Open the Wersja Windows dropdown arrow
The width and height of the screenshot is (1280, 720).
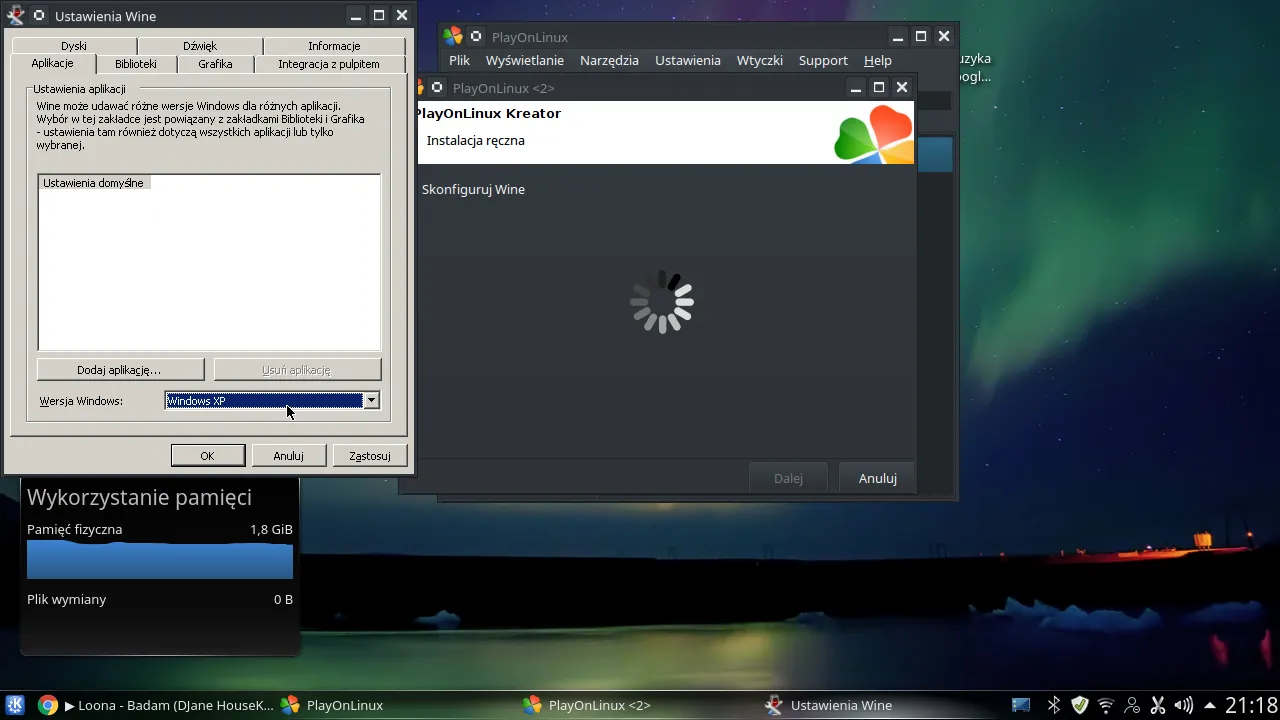pos(371,401)
